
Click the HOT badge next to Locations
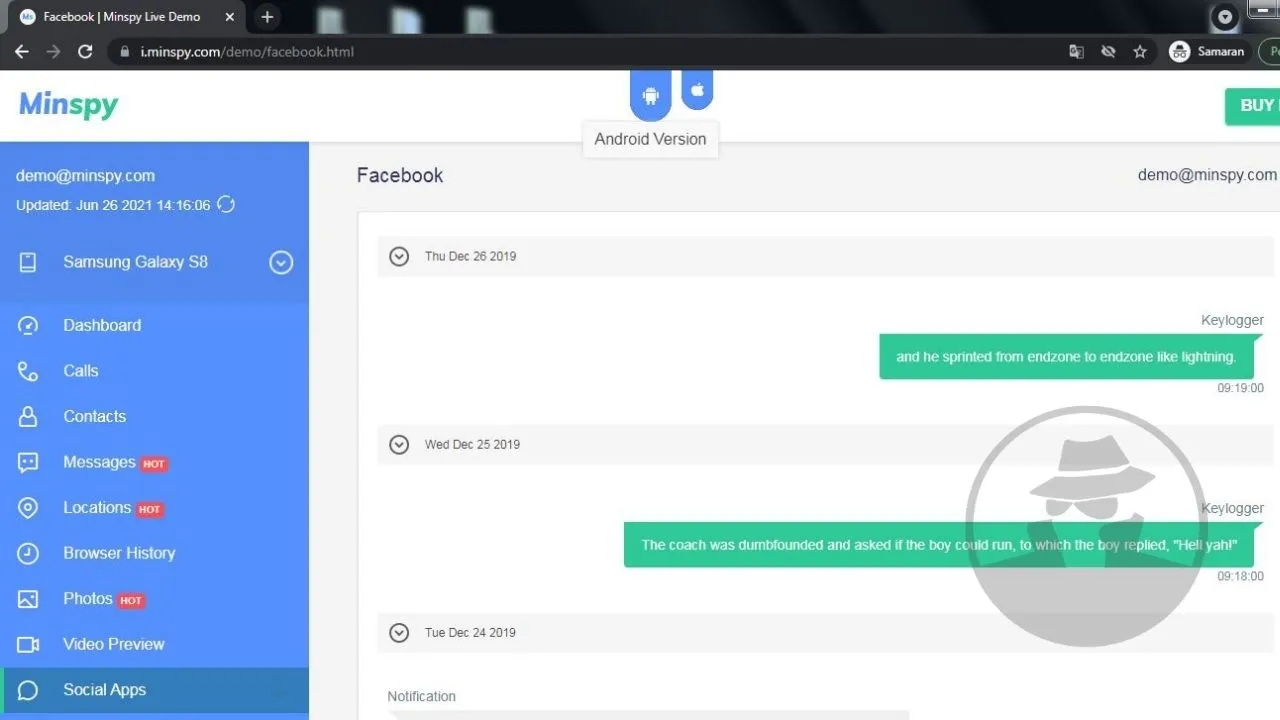(149, 509)
